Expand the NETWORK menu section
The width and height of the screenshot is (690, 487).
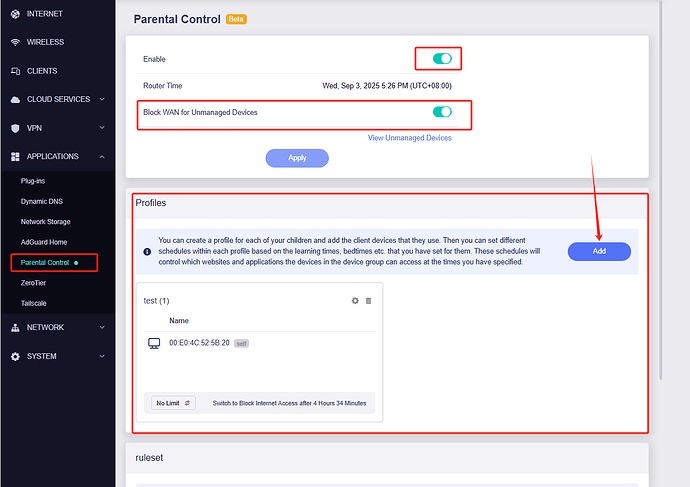[x=102, y=327]
